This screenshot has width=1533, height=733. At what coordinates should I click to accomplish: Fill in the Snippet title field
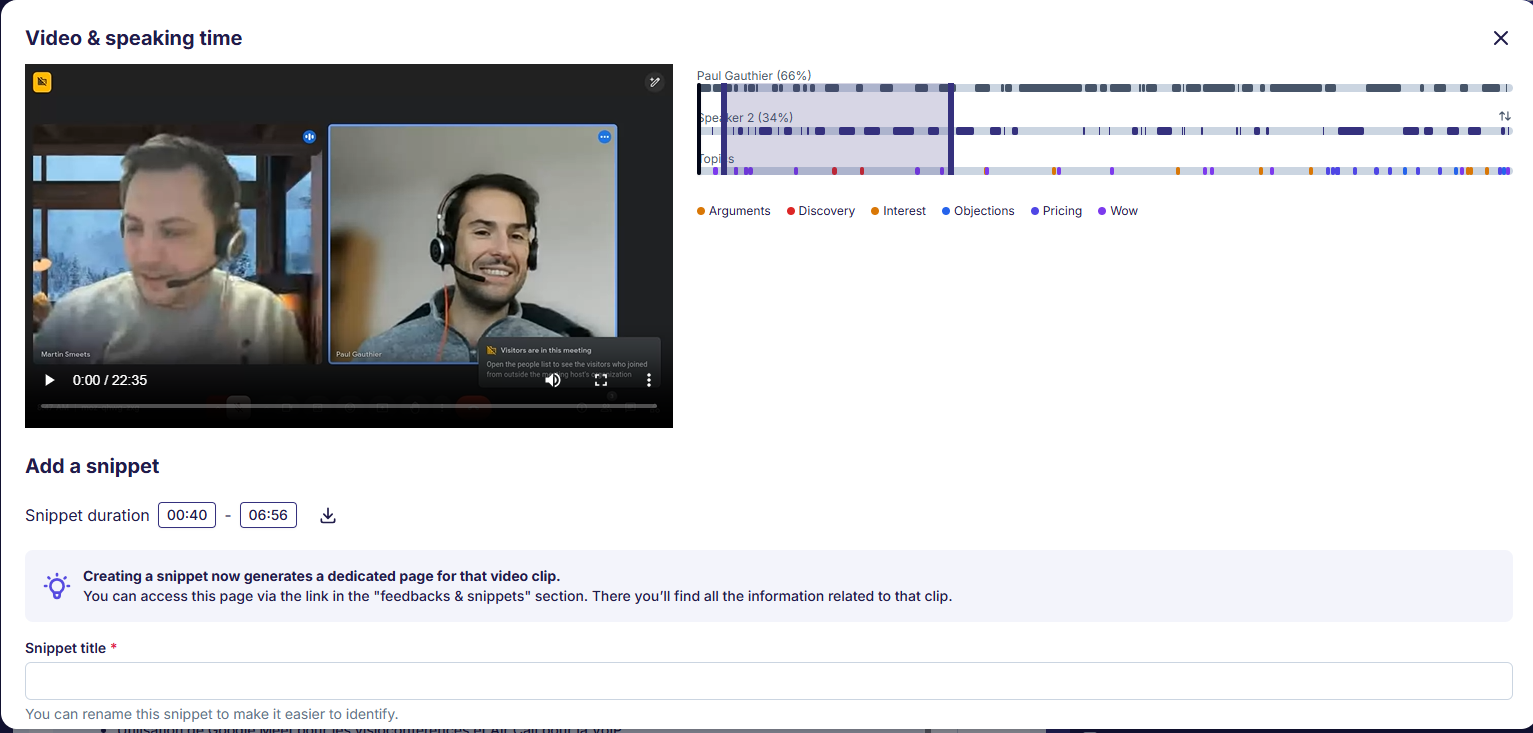click(x=769, y=681)
